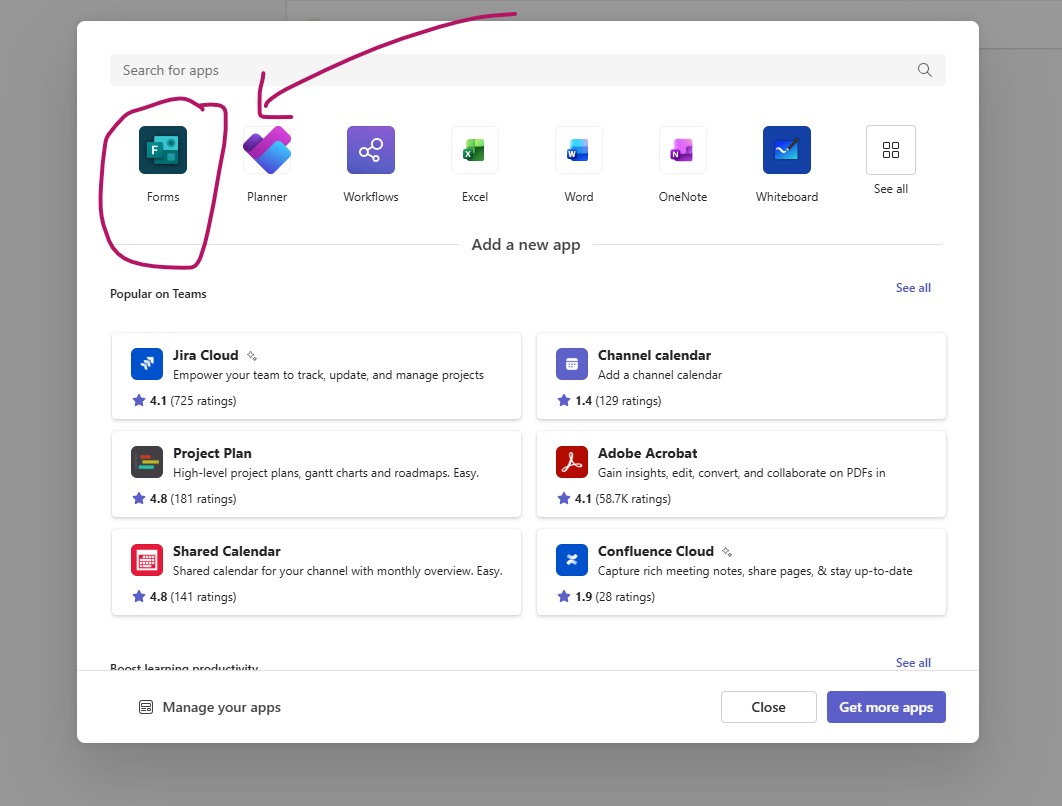Select the Planner app icon
Viewport: 1062px width, 806px height.
tap(267, 151)
